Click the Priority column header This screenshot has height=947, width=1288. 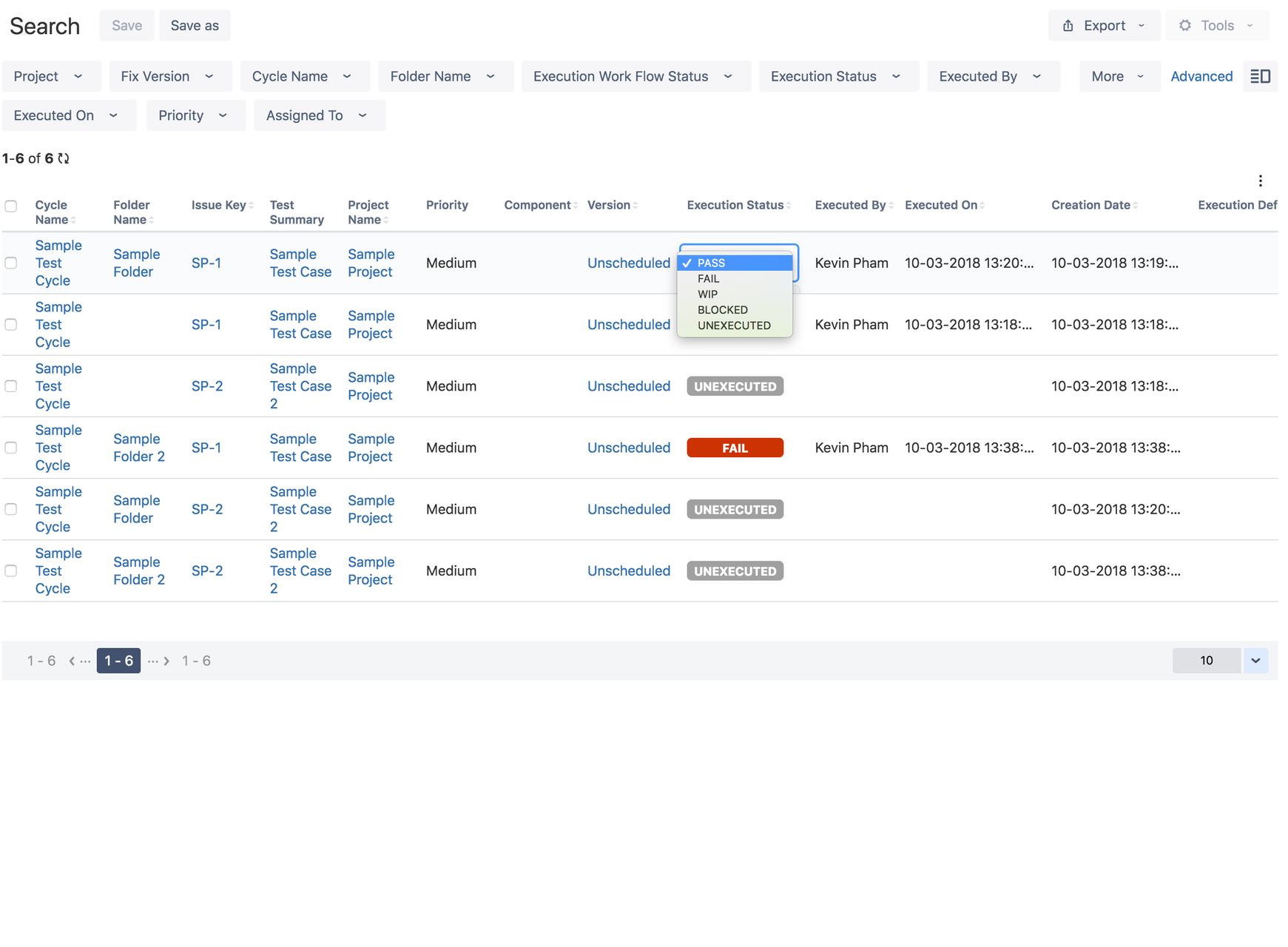point(447,205)
